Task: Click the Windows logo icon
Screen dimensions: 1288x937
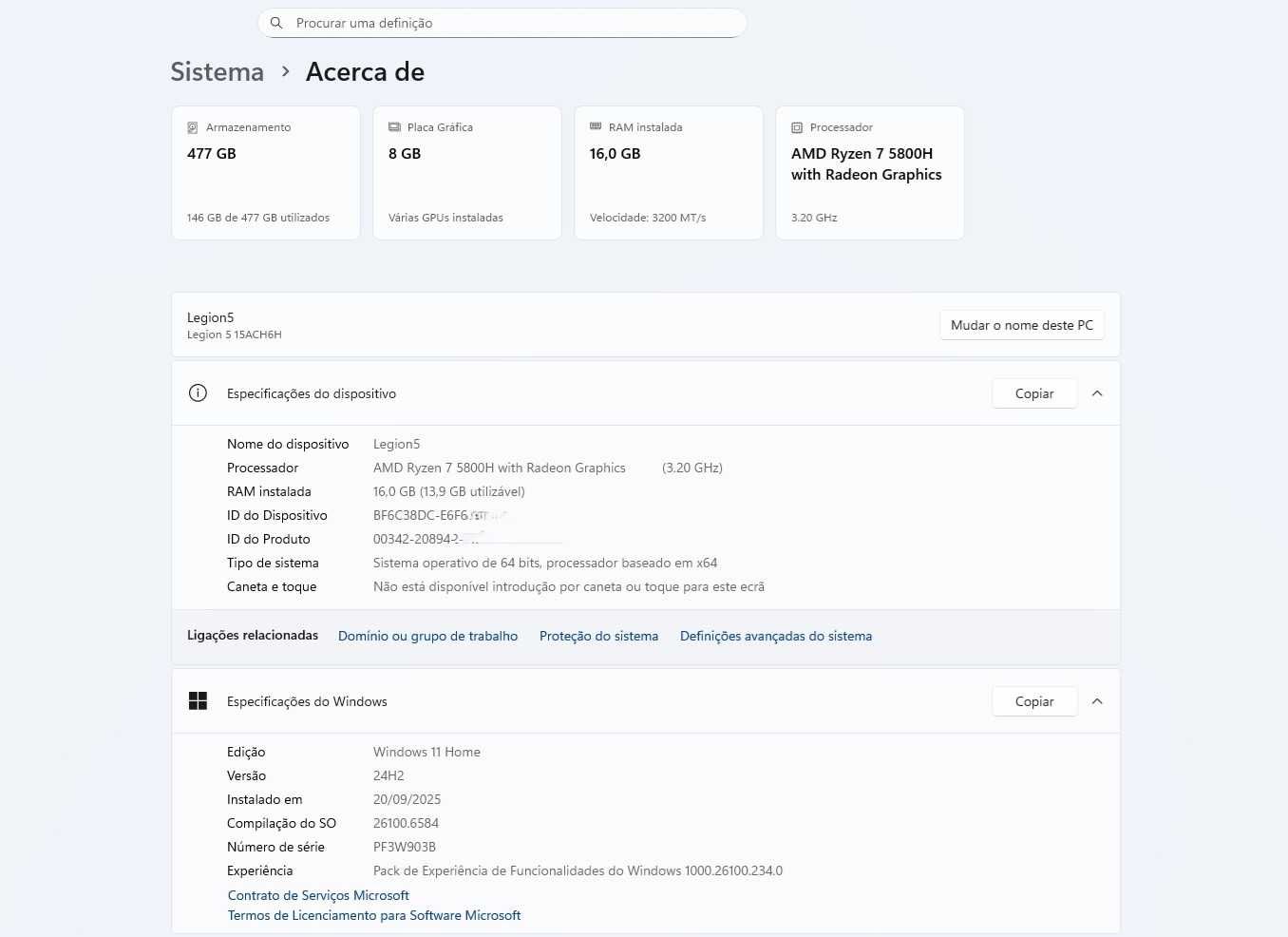Action: click(198, 701)
